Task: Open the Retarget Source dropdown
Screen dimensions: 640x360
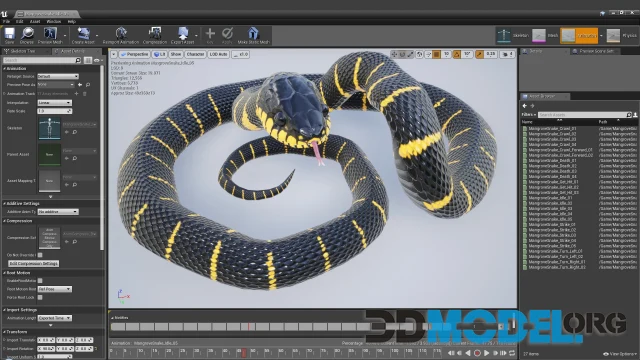Action: [x=58, y=76]
